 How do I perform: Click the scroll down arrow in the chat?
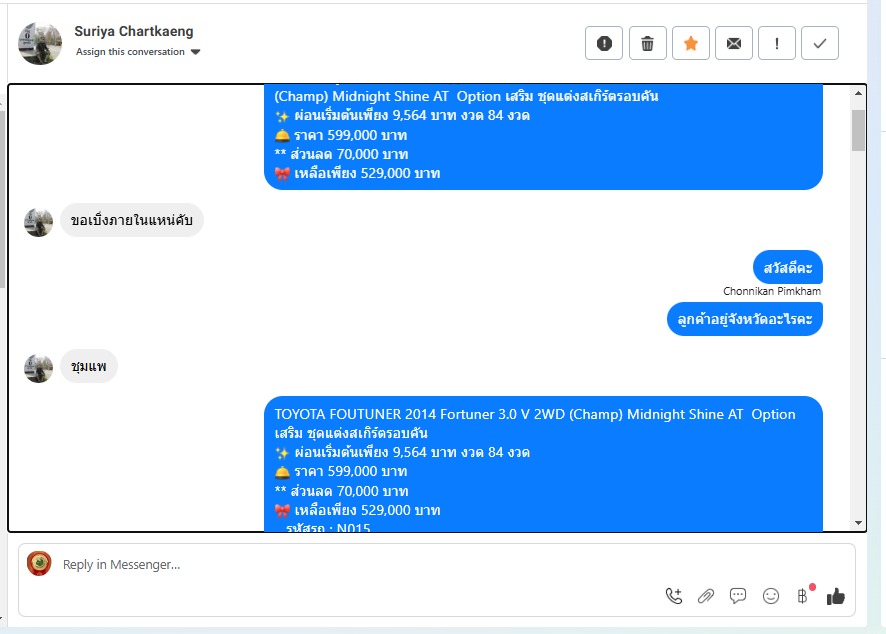coord(858,523)
